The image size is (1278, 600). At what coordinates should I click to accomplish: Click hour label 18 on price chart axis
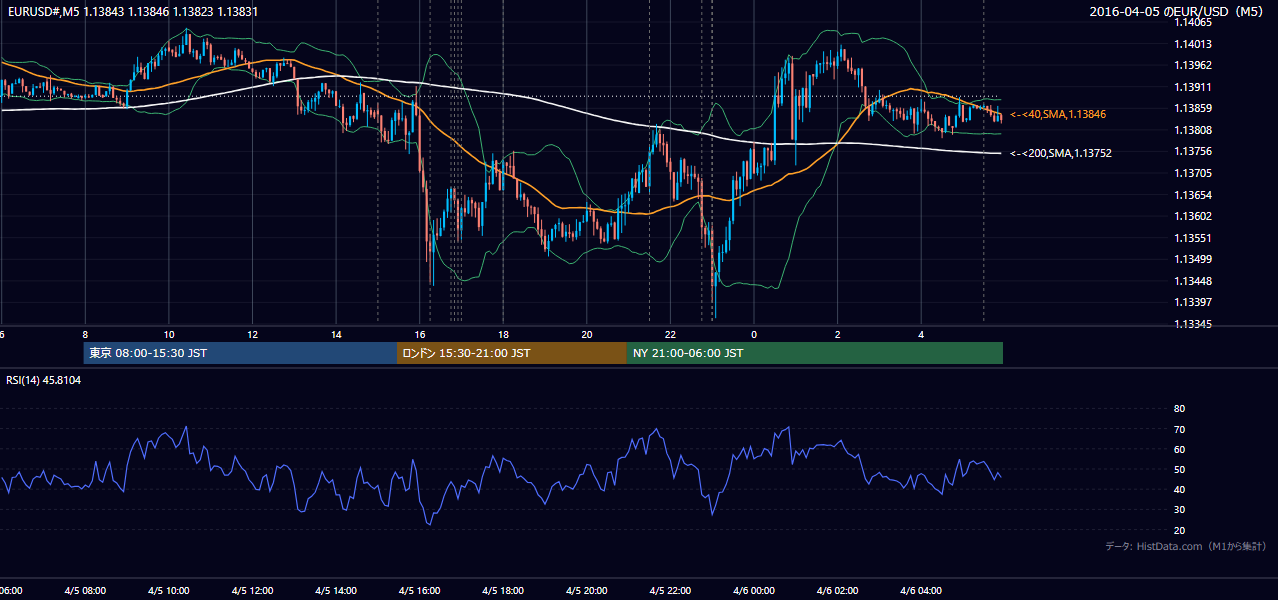(x=504, y=334)
